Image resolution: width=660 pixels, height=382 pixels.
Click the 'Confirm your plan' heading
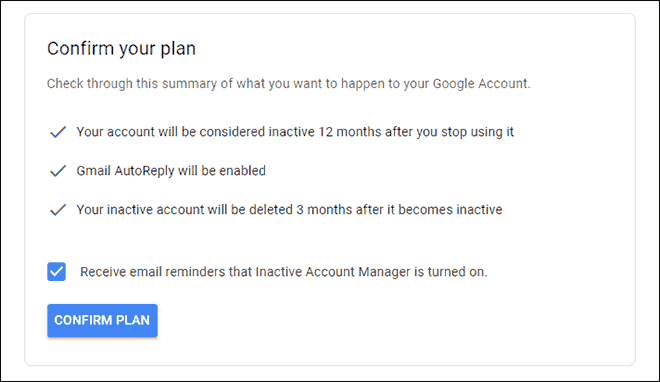point(121,49)
